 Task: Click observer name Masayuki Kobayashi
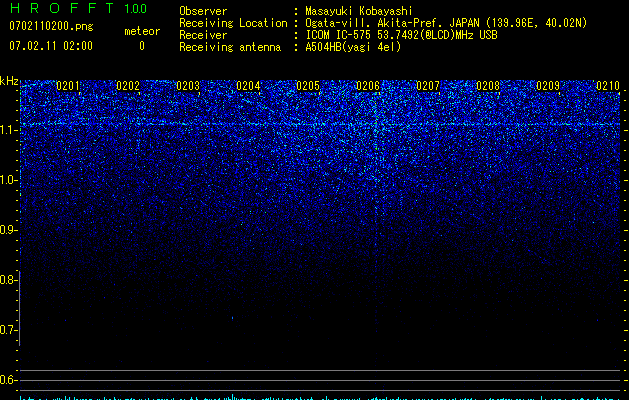click(359, 11)
